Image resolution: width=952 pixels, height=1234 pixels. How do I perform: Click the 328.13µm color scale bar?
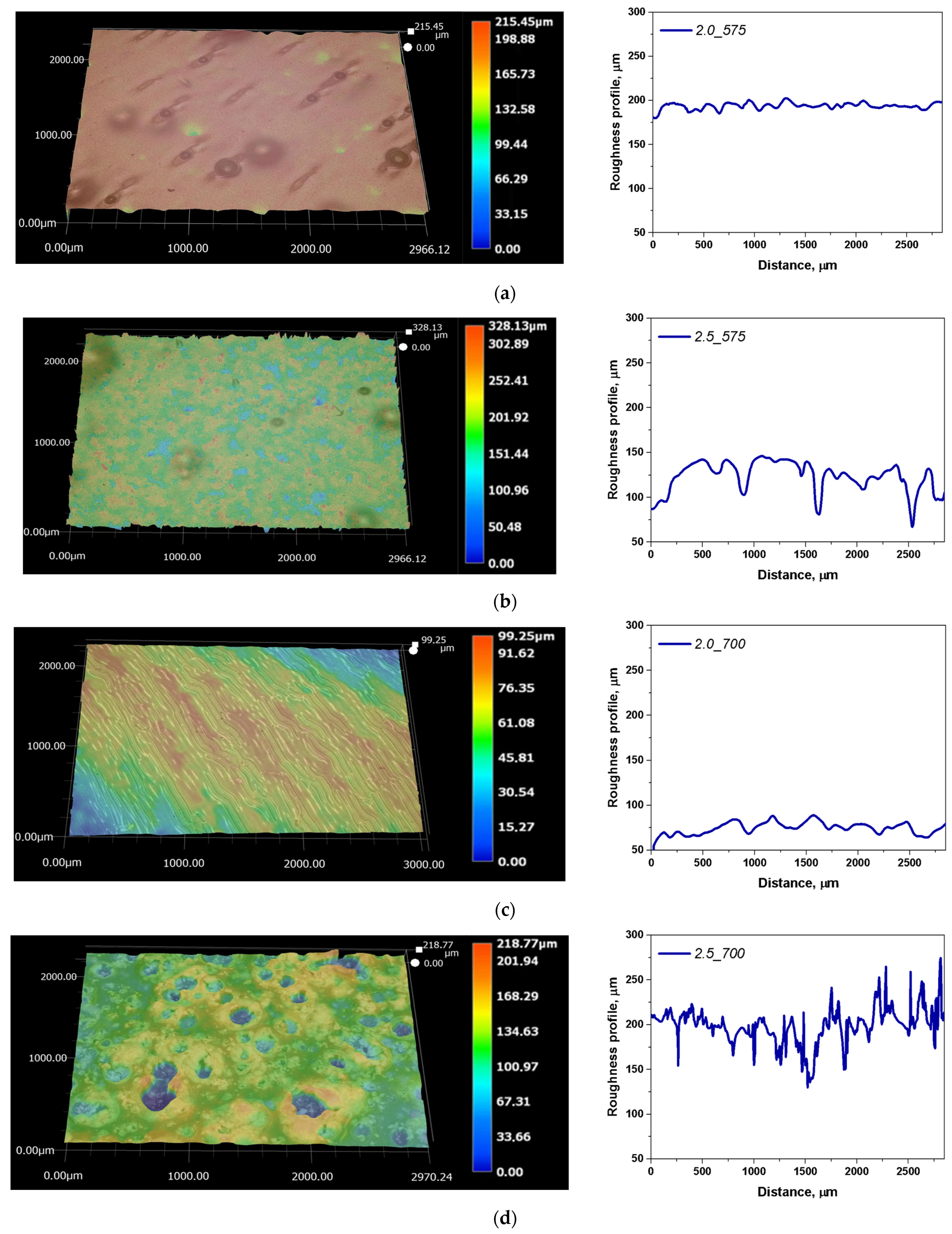[474, 444]
